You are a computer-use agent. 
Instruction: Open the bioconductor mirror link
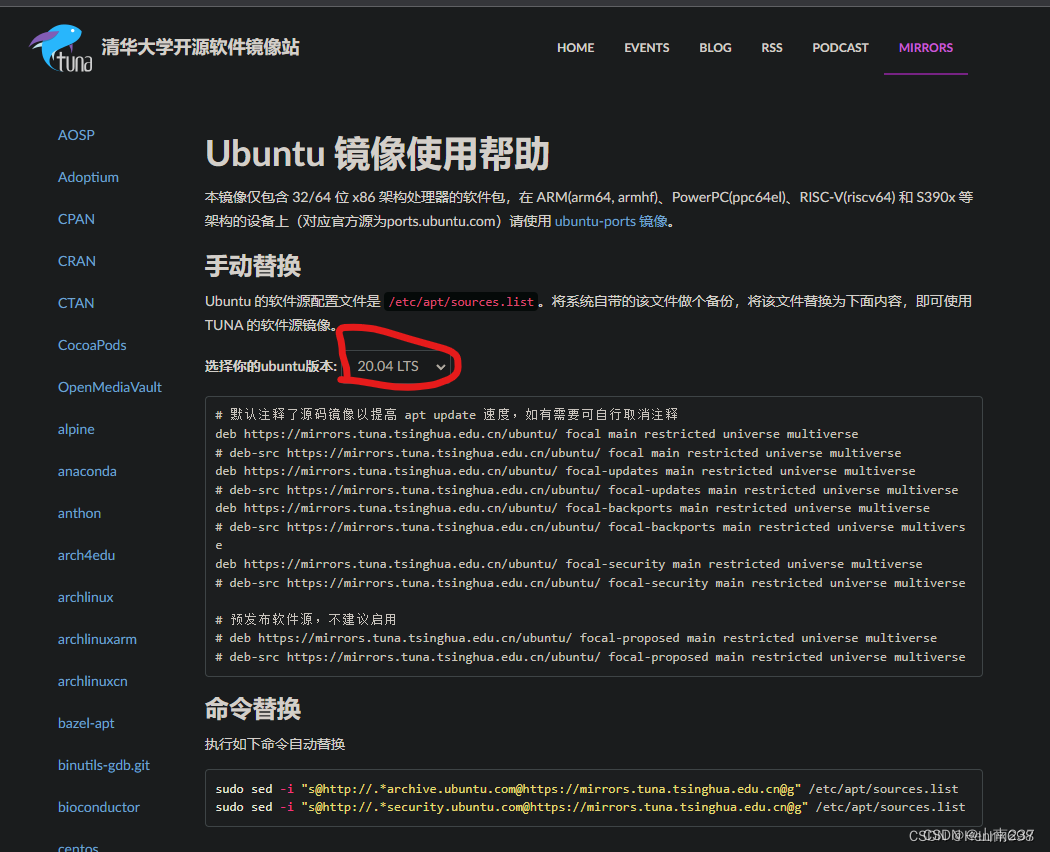coord(99,807)
